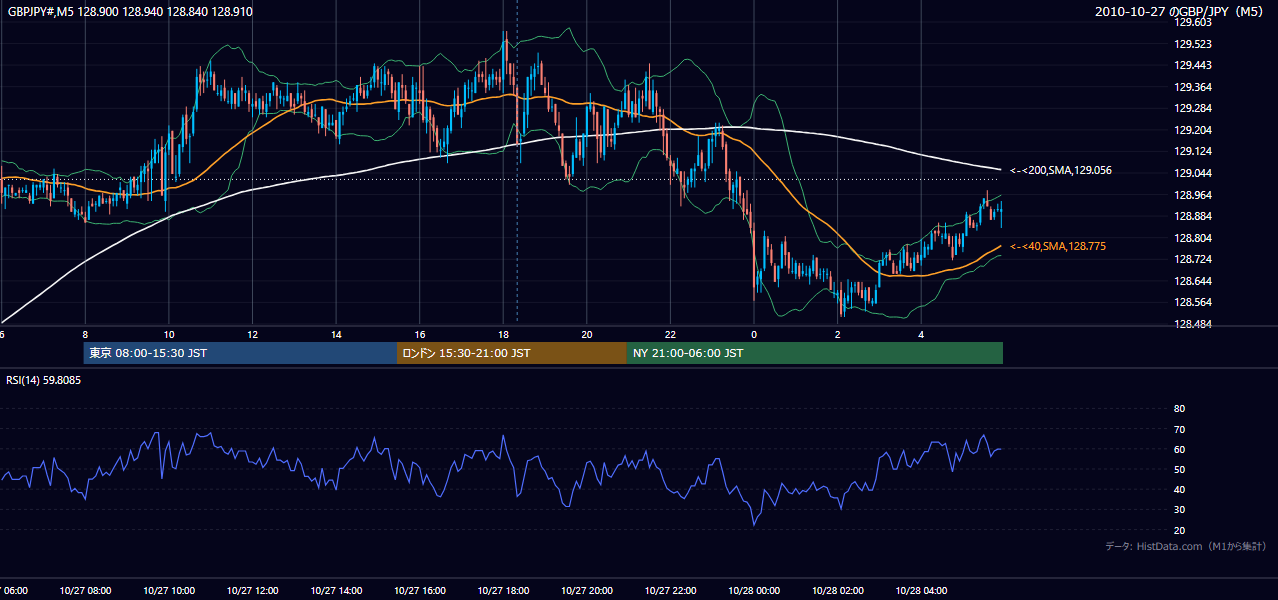
Task: Click hour mark 22 under the price chart
Action: (x=670, y=335)
